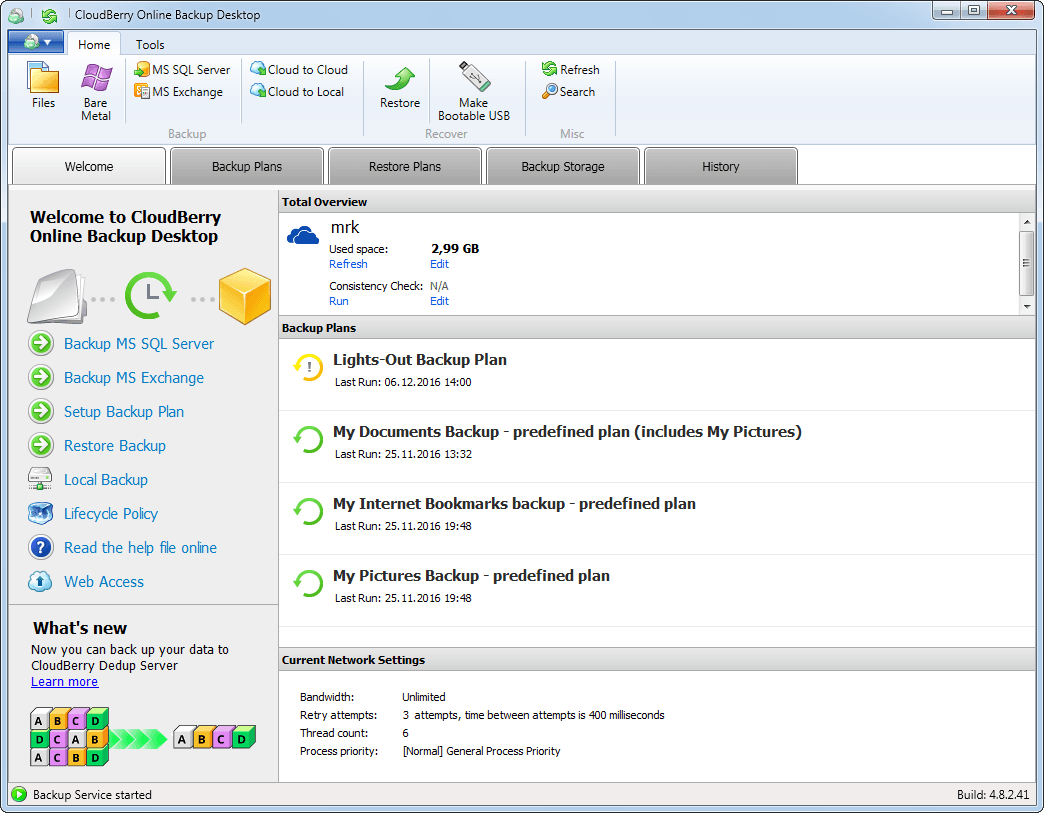Edit the Consistency Check settings

(x=439, y=301)
